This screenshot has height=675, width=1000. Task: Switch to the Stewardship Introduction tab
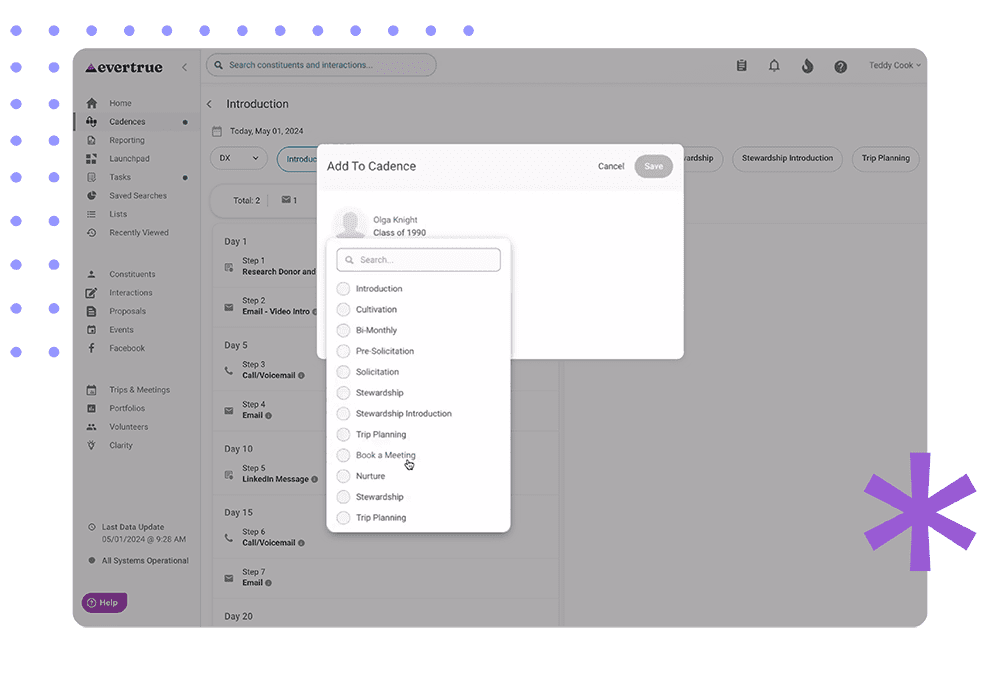pyautogui.click(x=788, y=158)
